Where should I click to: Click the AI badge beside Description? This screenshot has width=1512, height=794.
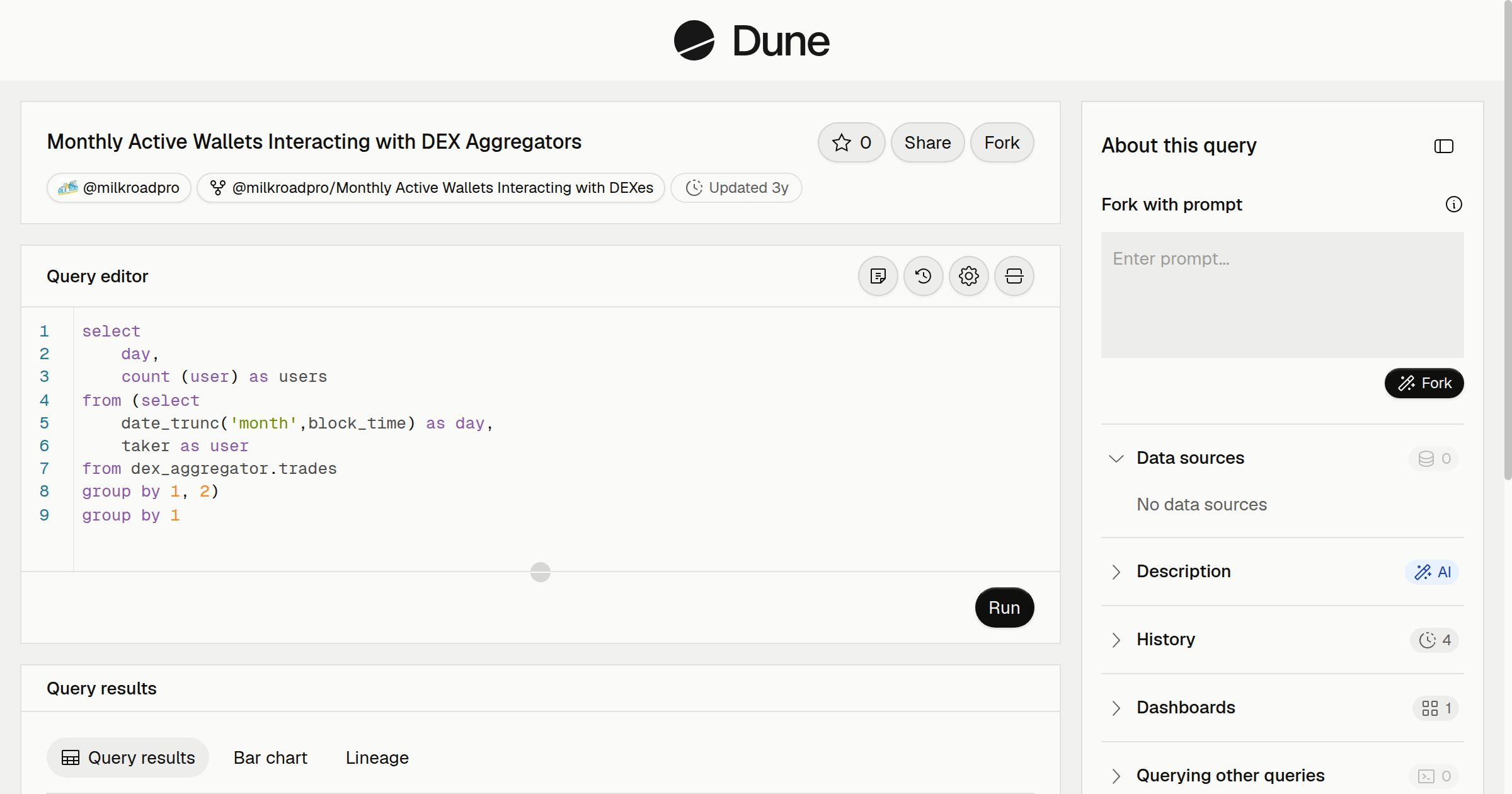(x=1432, y=572)
